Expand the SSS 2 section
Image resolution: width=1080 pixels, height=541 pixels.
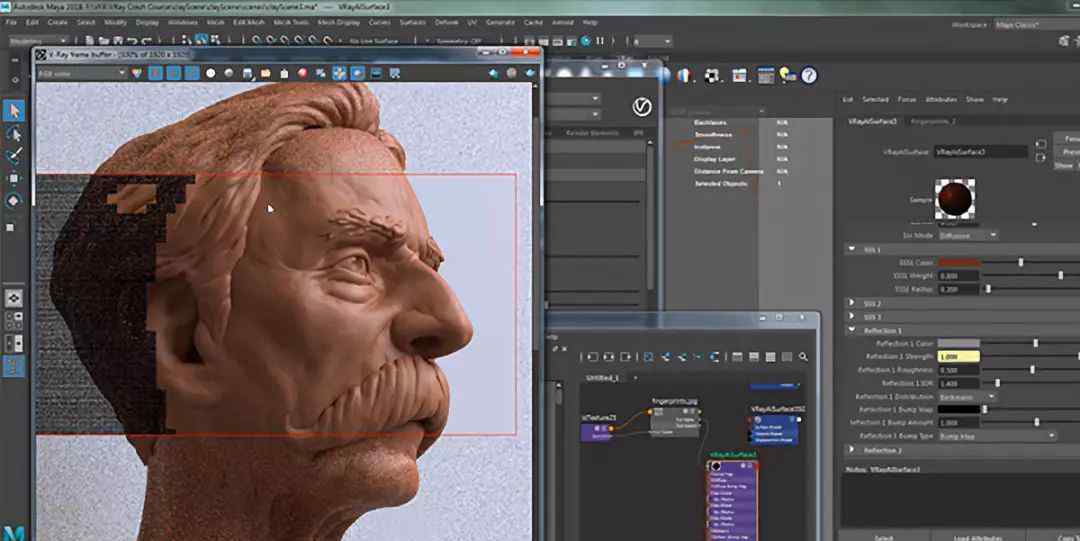(852, 303)
